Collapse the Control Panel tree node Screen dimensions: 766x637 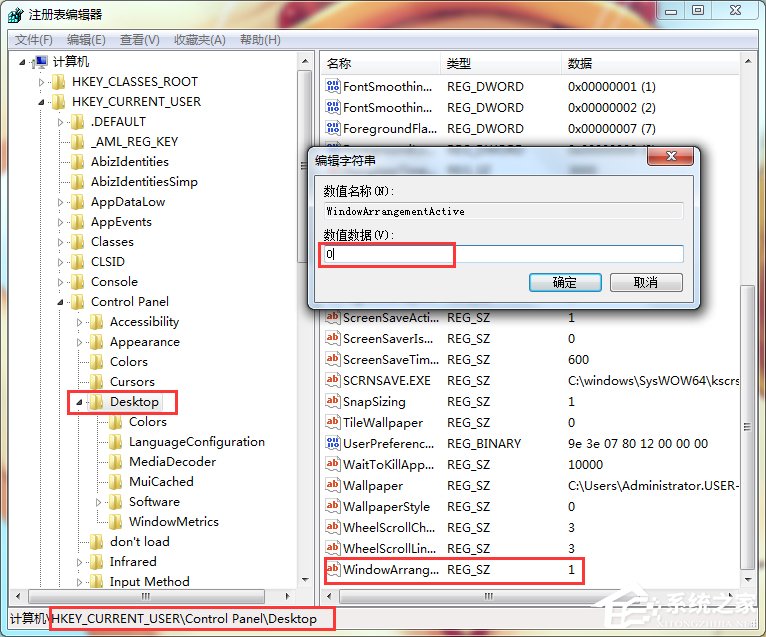point(61,302)
